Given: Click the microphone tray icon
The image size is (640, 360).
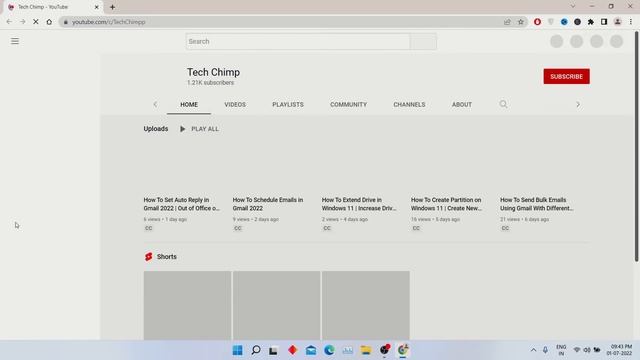Looking at the screenshot, I should pos(545,350).
